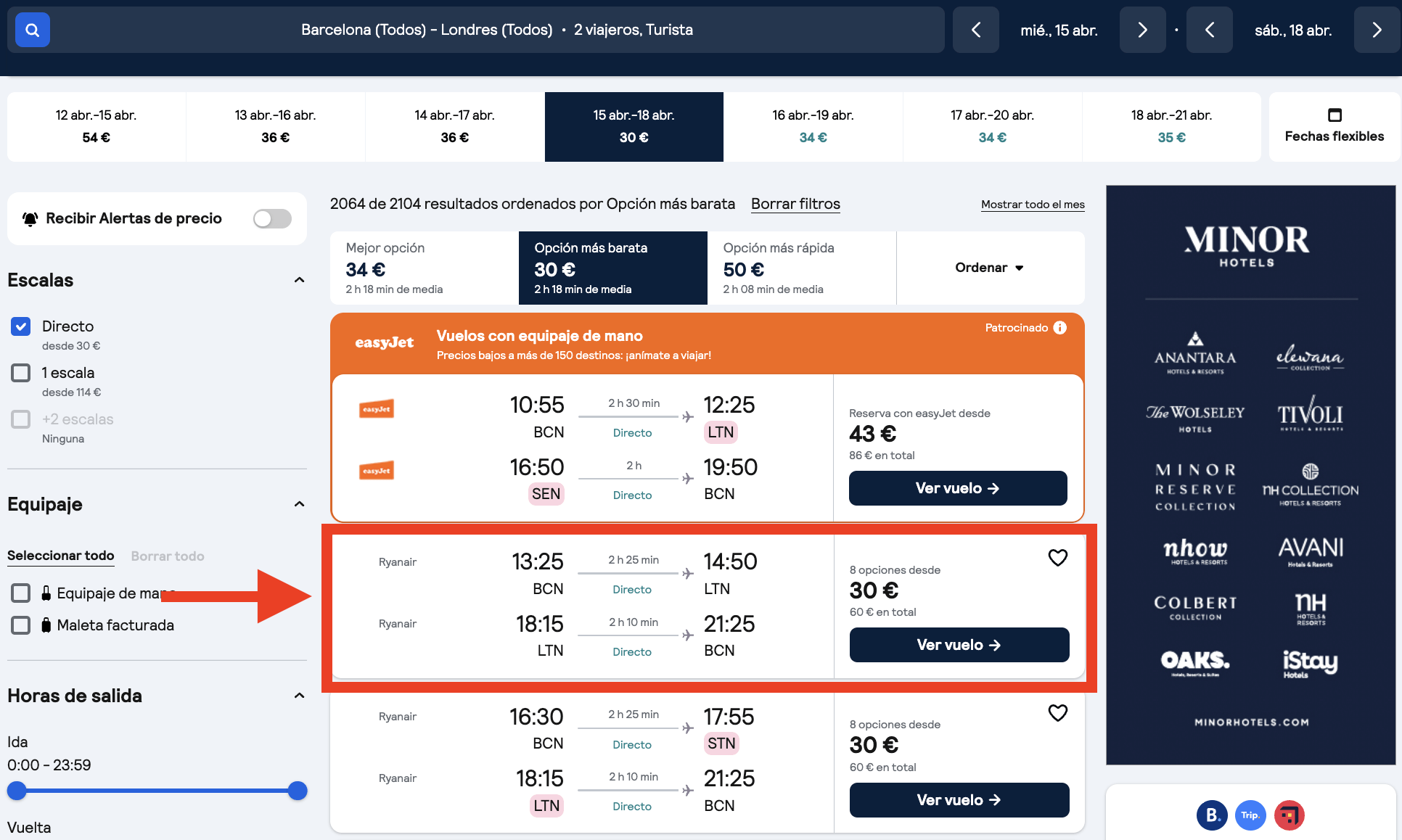This screenshot has width=1402, height=840.
Task: Enable the 1 escala checkbox
Action: tap(21, 373)
